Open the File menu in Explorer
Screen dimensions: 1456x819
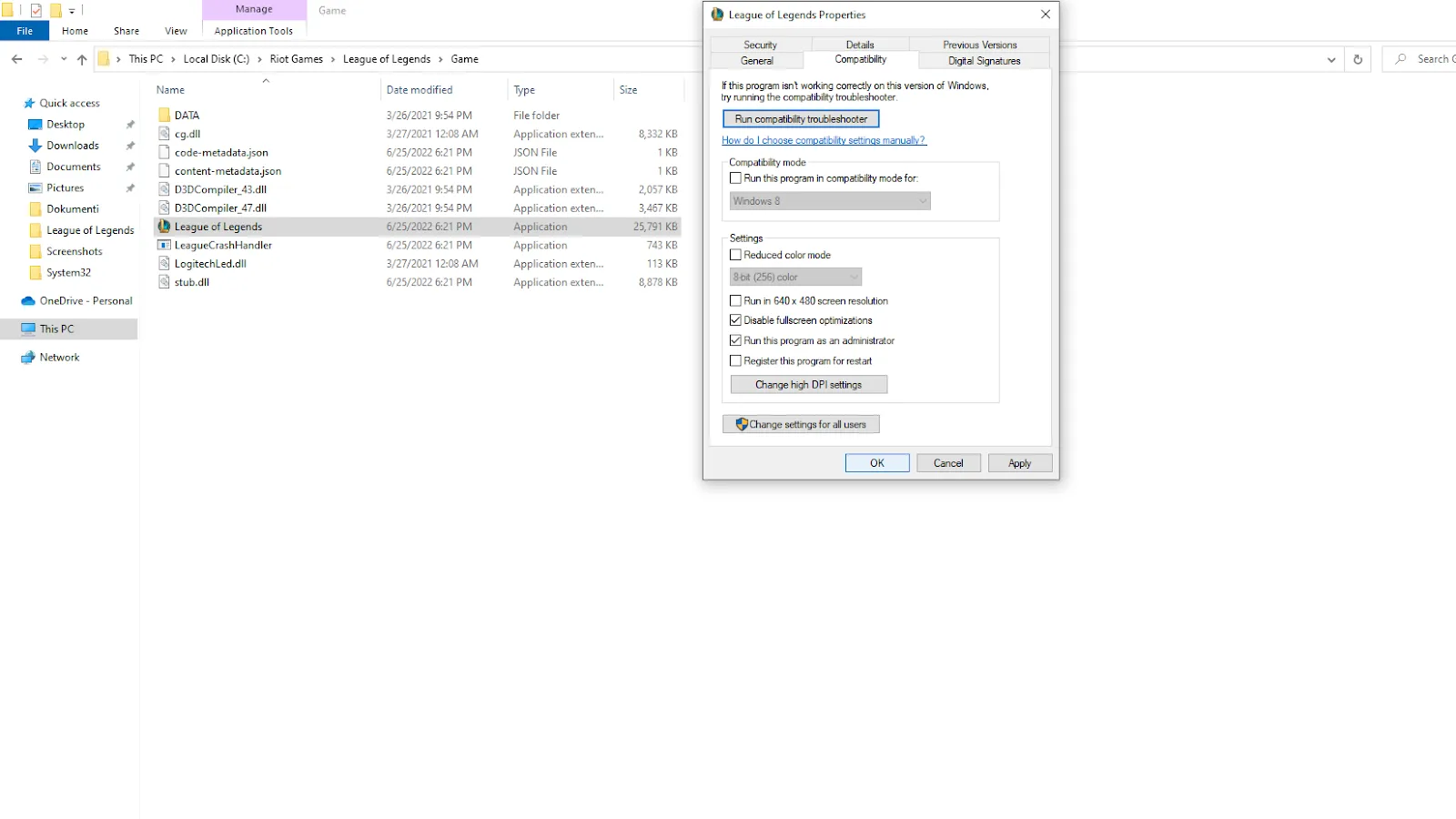[x=25, y=31]
